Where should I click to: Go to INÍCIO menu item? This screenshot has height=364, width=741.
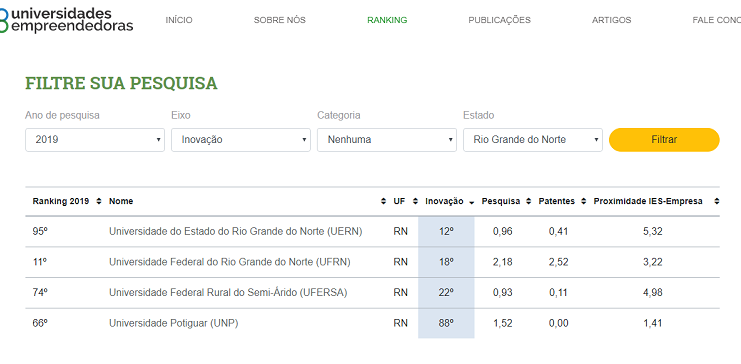pos(179,20)
